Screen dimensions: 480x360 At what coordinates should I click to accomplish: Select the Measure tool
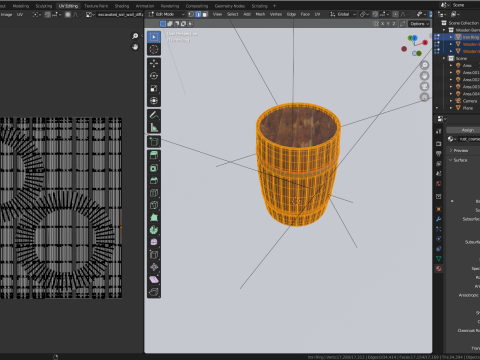154,127
